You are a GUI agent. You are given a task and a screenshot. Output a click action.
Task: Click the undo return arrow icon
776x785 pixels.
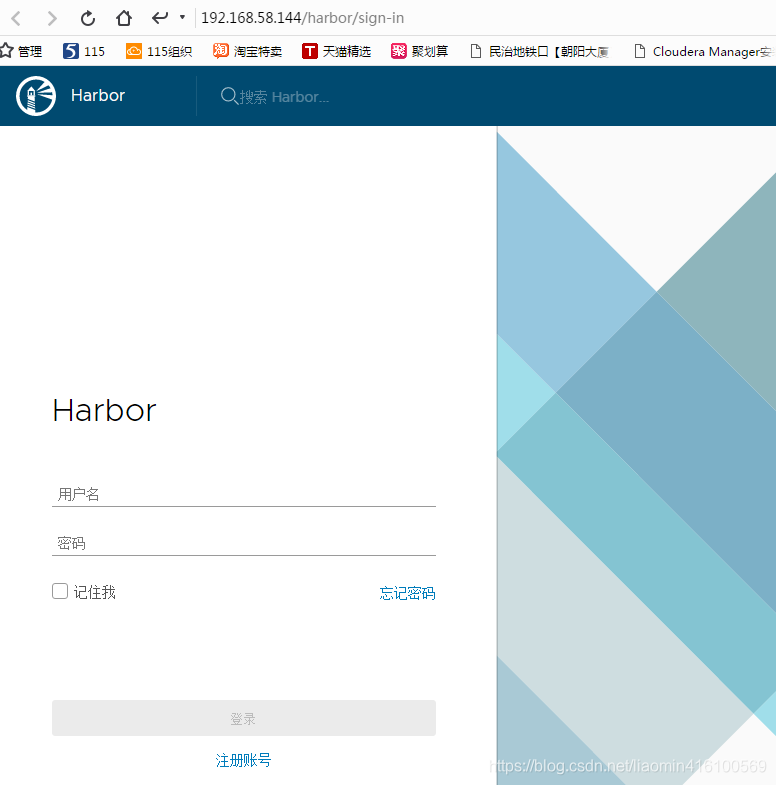160,18
